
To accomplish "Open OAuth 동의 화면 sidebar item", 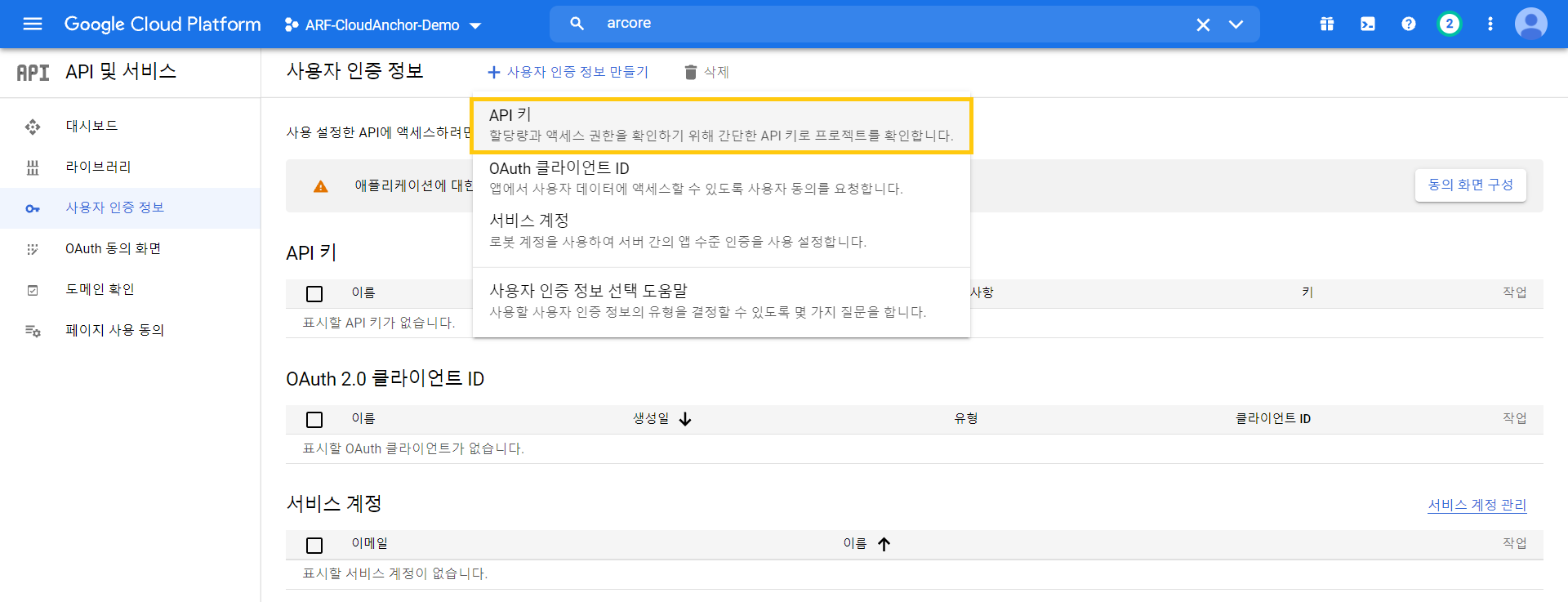I will click(131, 249).
